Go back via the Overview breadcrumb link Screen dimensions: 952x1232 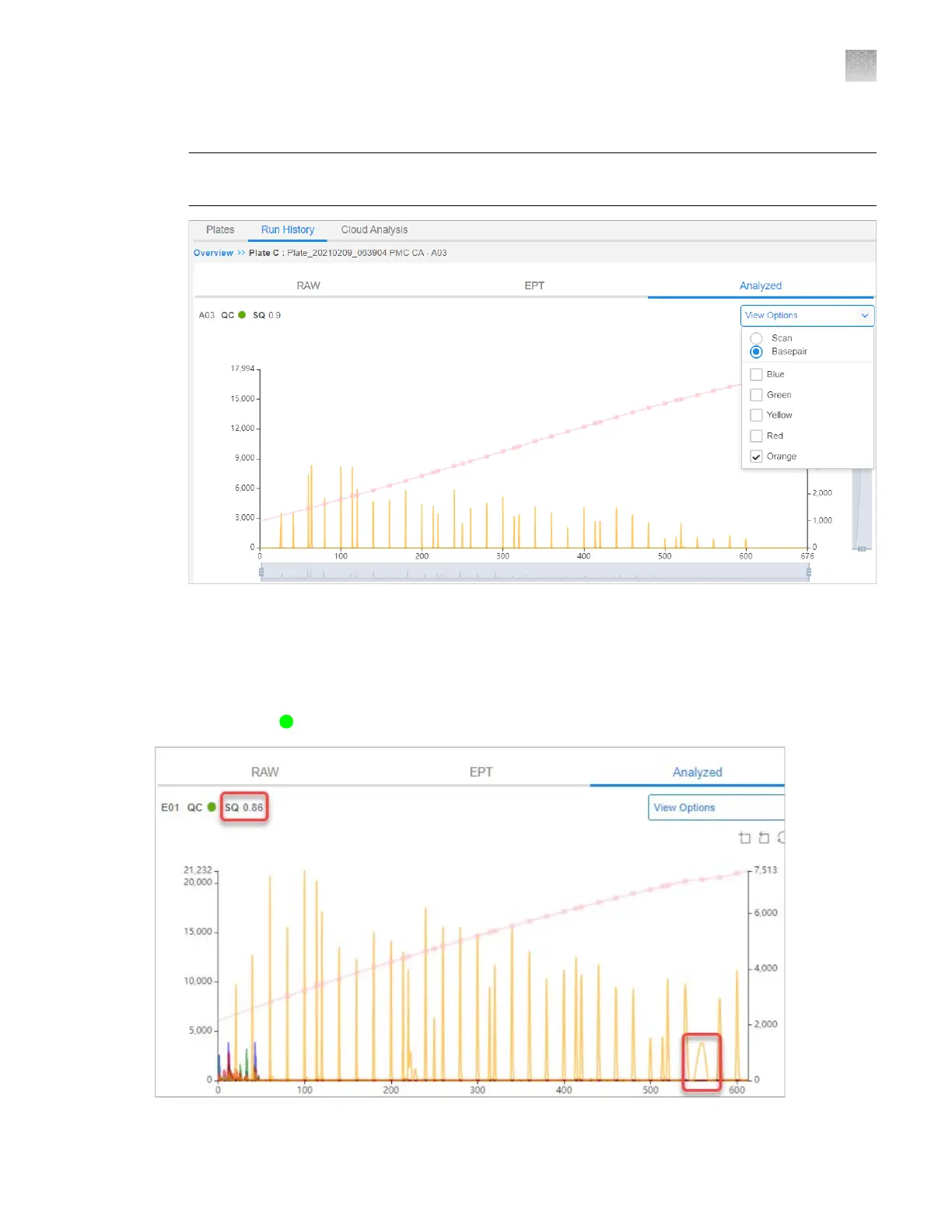coord(213,253)
